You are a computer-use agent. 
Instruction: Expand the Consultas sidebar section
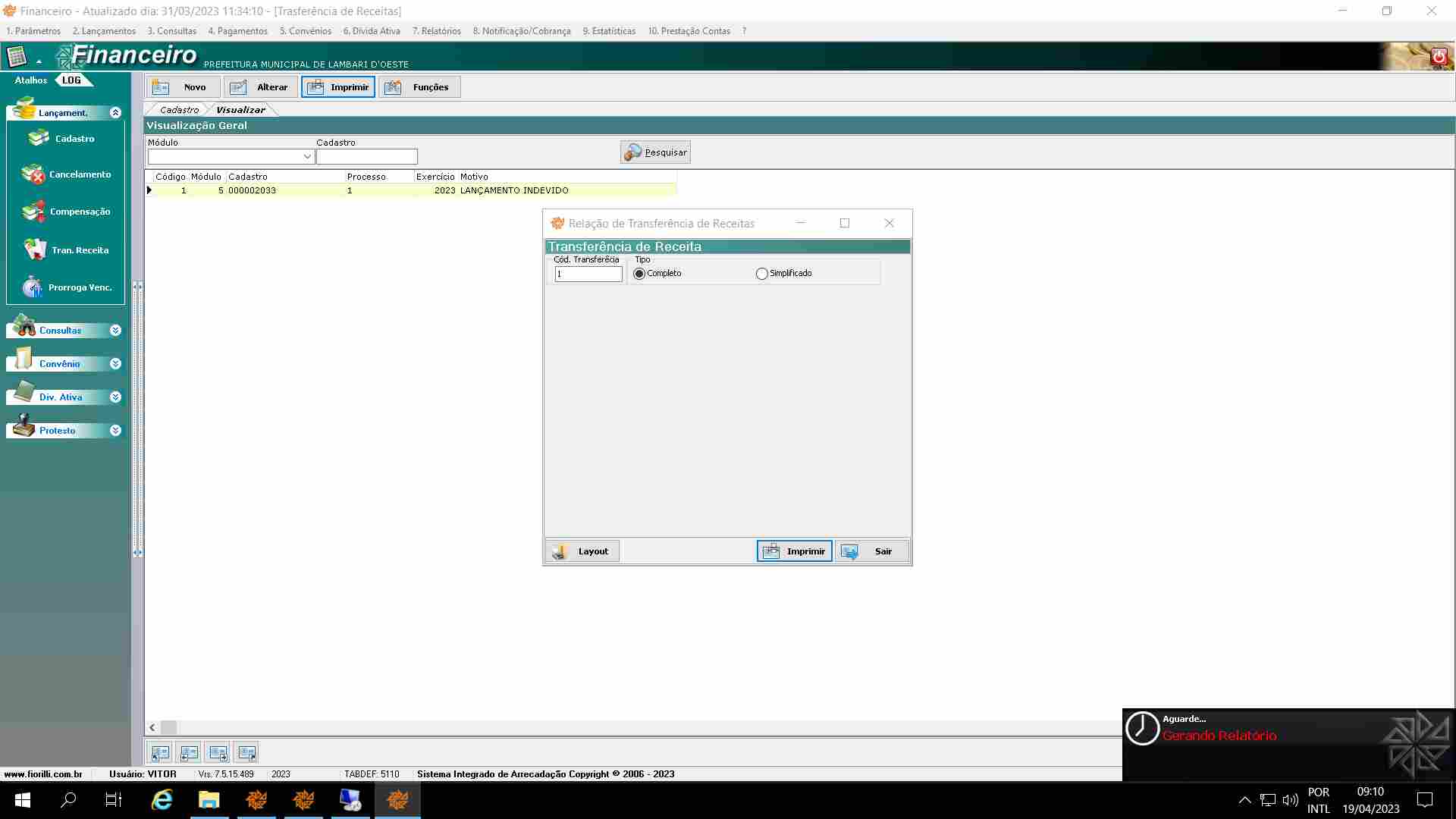115,331
